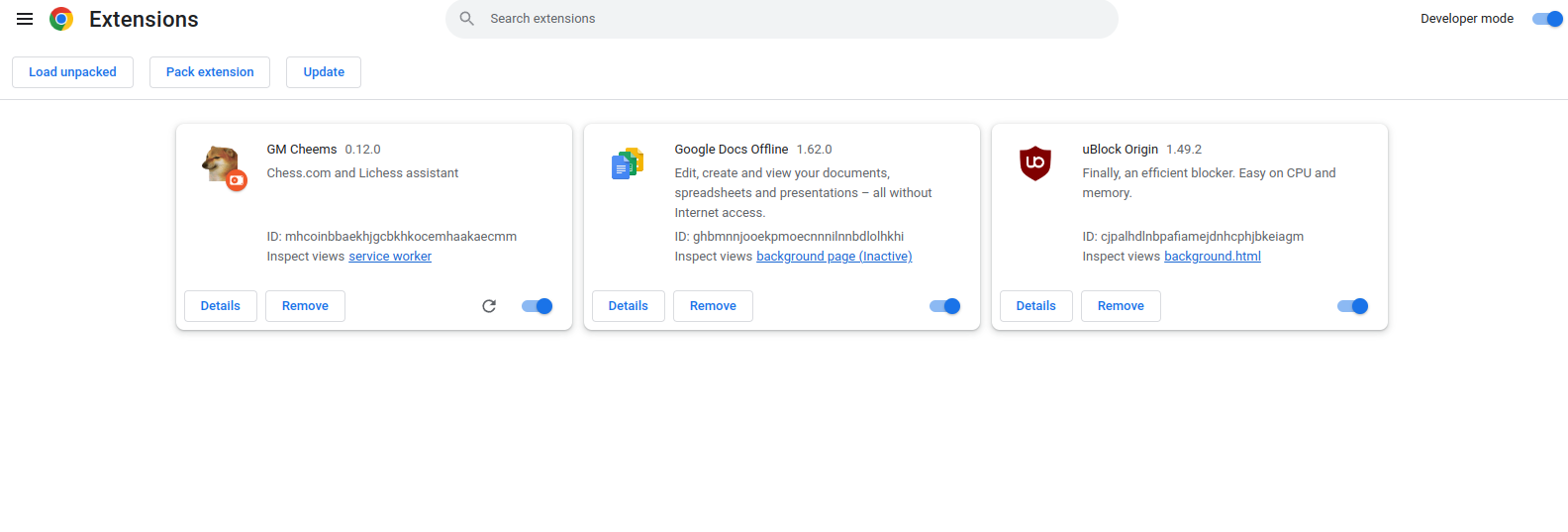Remove Google Docs Offline extension

pyautogui.click(x=713, y=306)
